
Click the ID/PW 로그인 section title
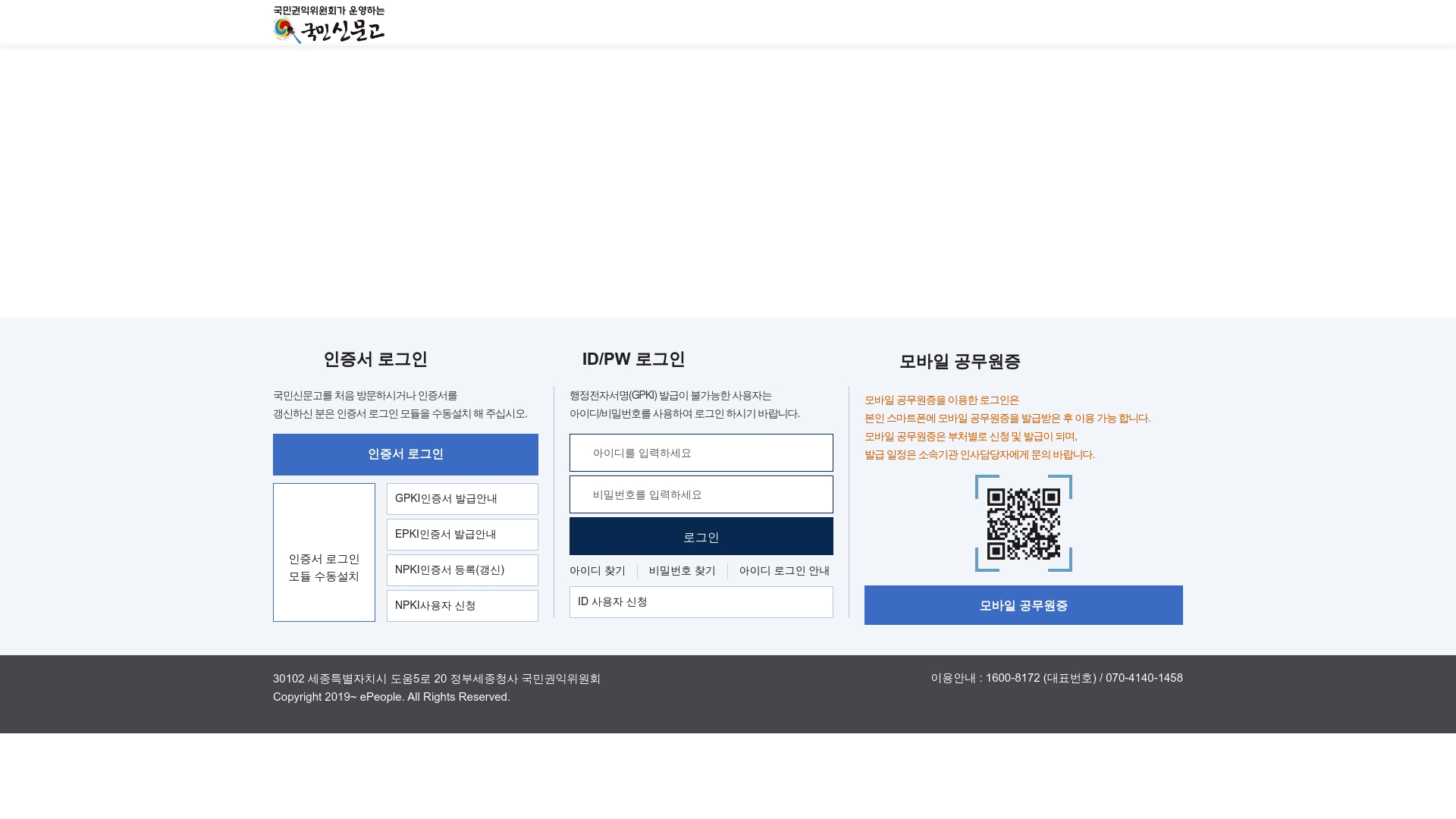pyautogui.click(x=633, y=359)
